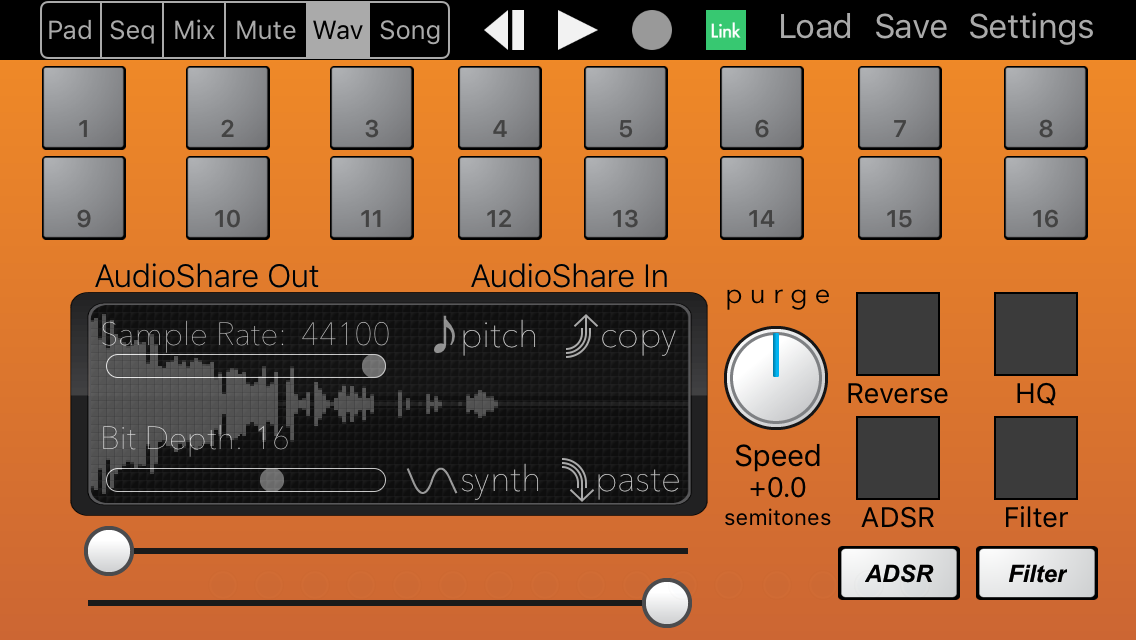Switch to the Seq tab
Screen dimensions: 1136x640
coord(133,30)
